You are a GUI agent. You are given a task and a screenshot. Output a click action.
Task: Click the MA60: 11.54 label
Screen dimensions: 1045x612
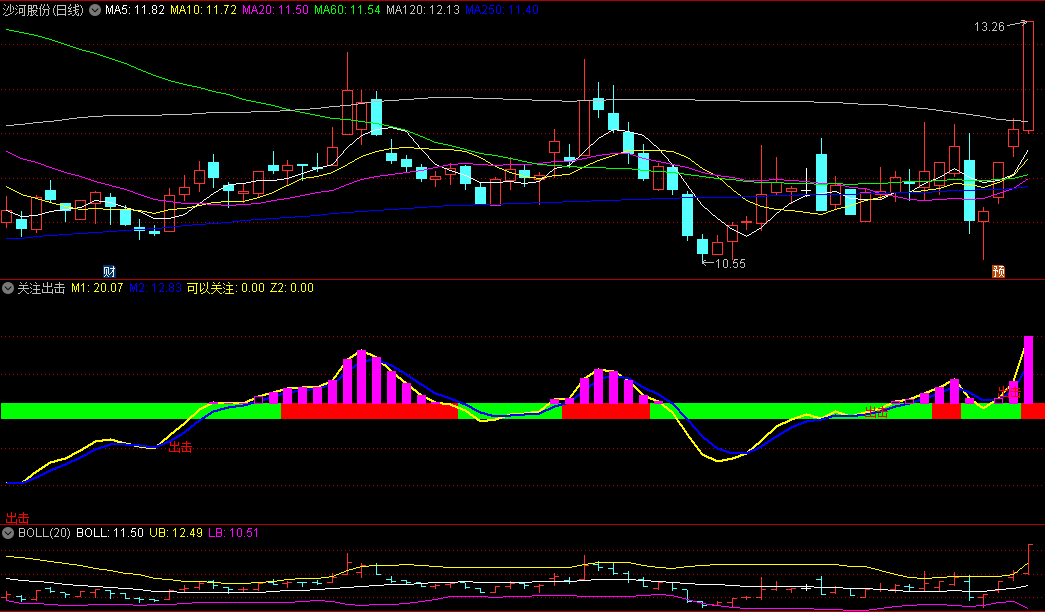pyautogui.click(x=347, y=10)
